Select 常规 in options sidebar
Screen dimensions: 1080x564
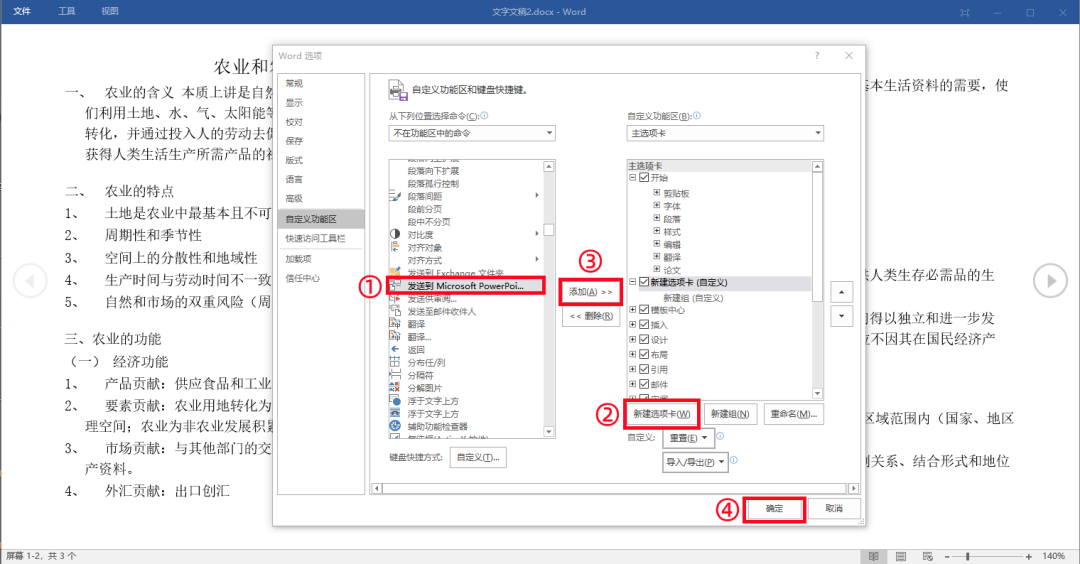click(321, 83)
